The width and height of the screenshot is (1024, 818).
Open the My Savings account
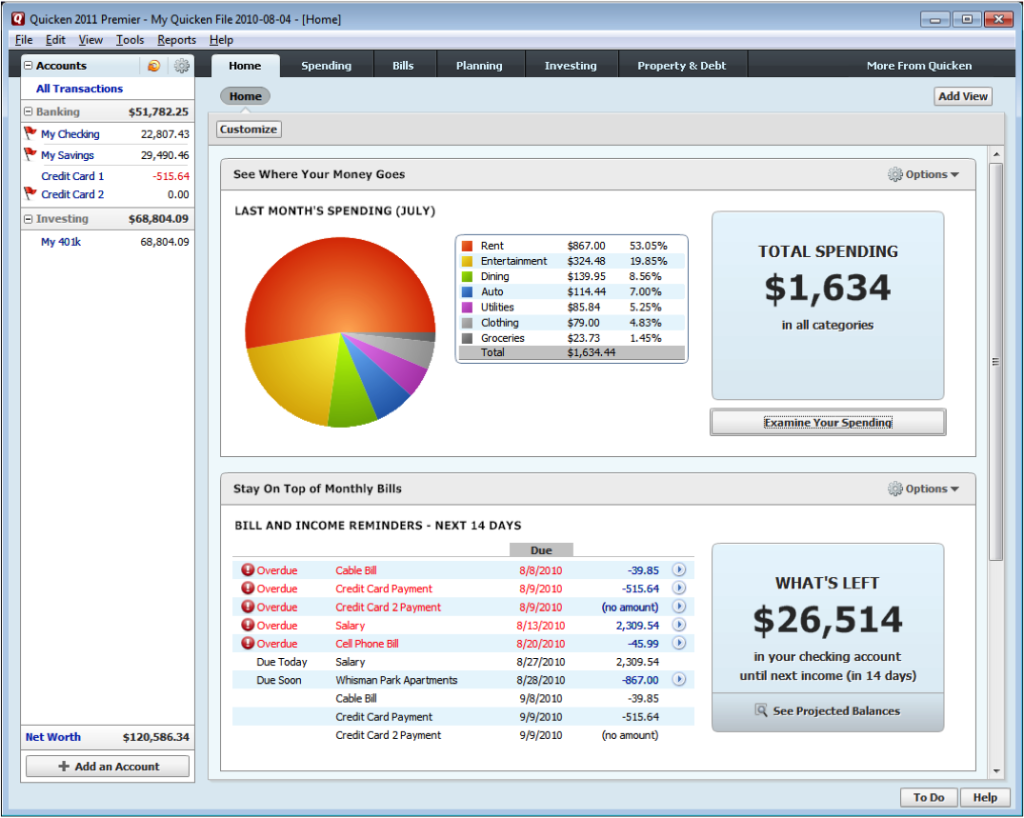(x=67, y=155)
